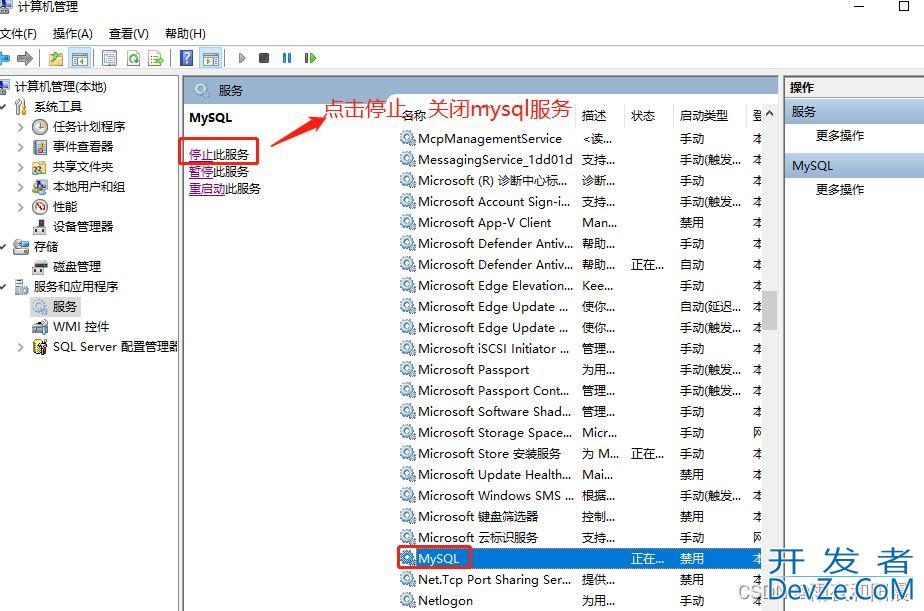
Task: Sort by the 描述 column header
Action: [593, 115]
